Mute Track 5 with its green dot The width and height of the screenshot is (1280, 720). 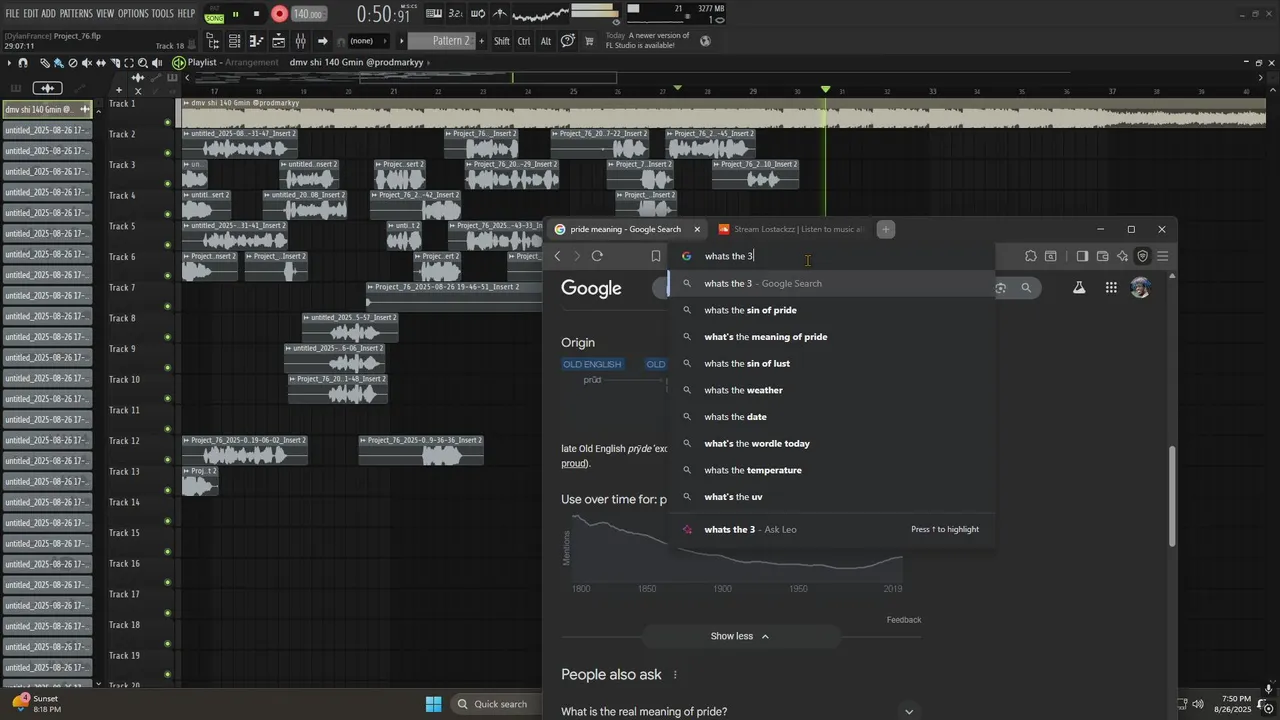coord(167,245)
